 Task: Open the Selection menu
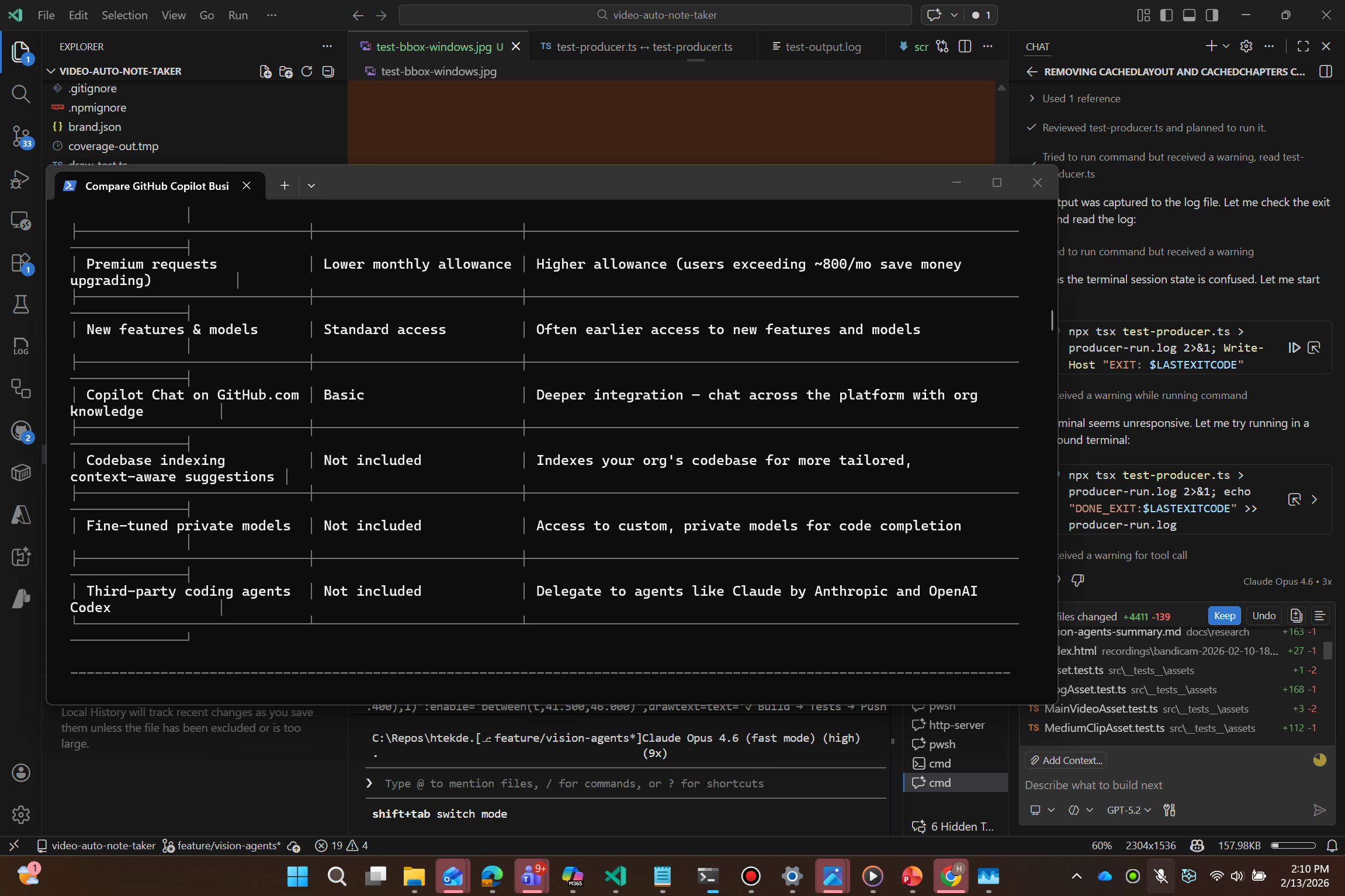coord(124,15)
